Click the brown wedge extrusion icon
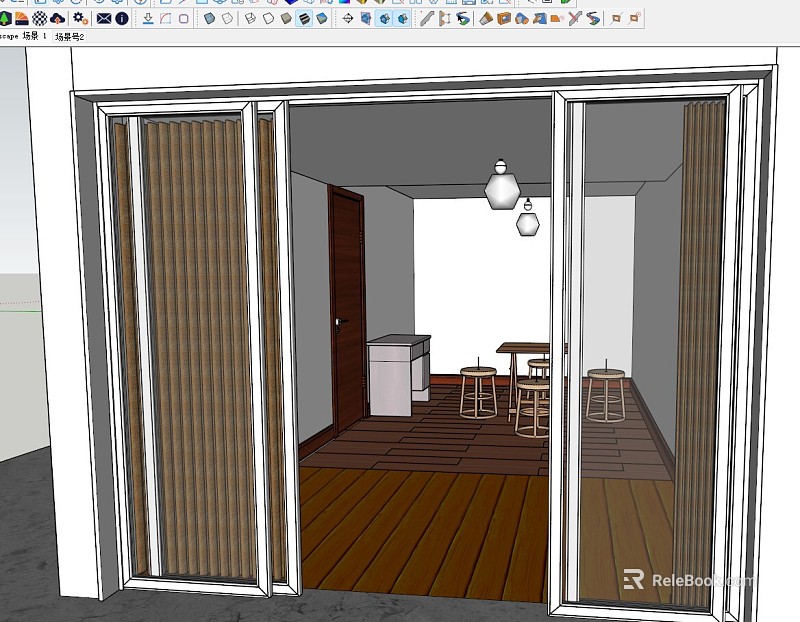 coord(486,19)
